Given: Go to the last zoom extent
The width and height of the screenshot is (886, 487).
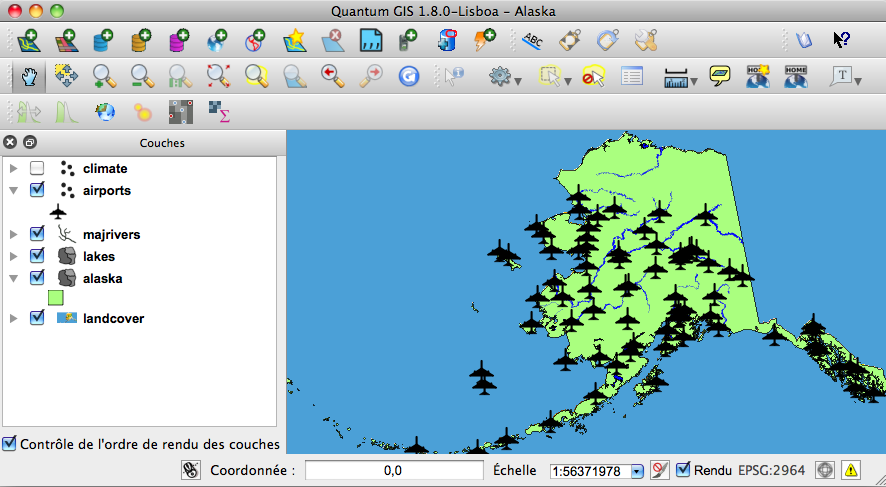Looking at the screenshot, I should pos(332,76).
